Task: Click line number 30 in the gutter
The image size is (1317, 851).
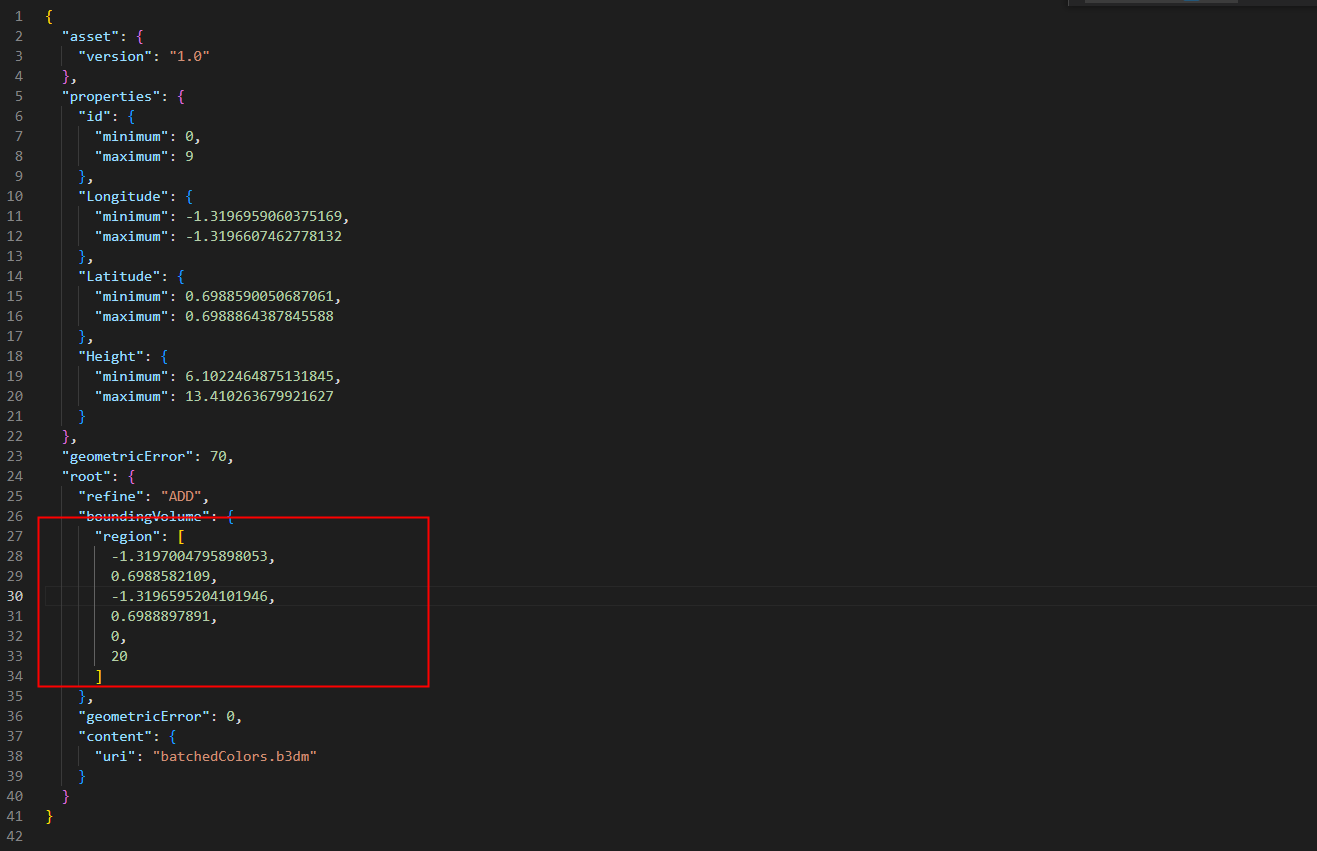Action: pyautogui.click(x=15, y=596)
